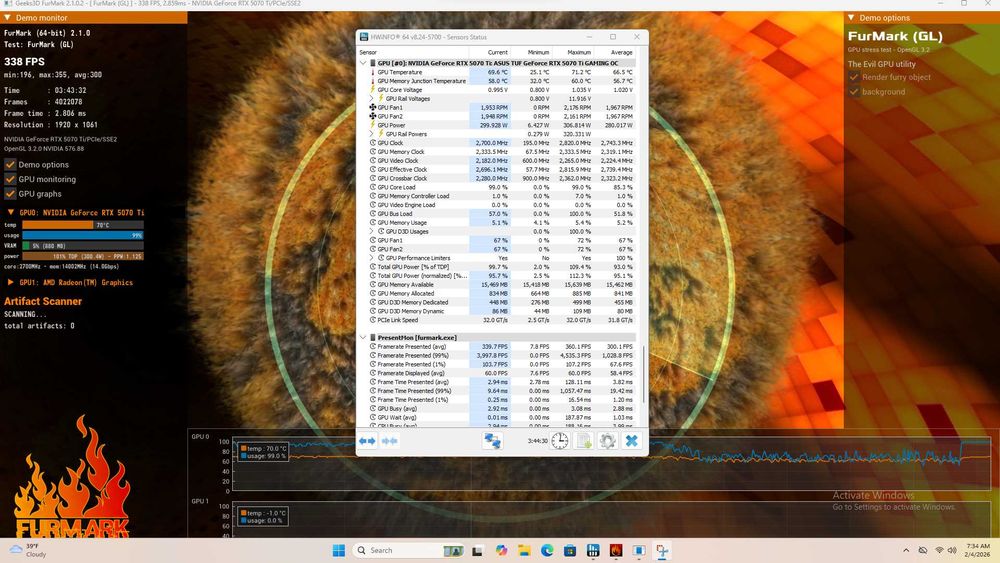Image resolution: width=1000 pixels, height=563 pixels.
Task: Click GPU Core Voltage lightning icon
Action: pyautogui.click(x=372, y=90)
